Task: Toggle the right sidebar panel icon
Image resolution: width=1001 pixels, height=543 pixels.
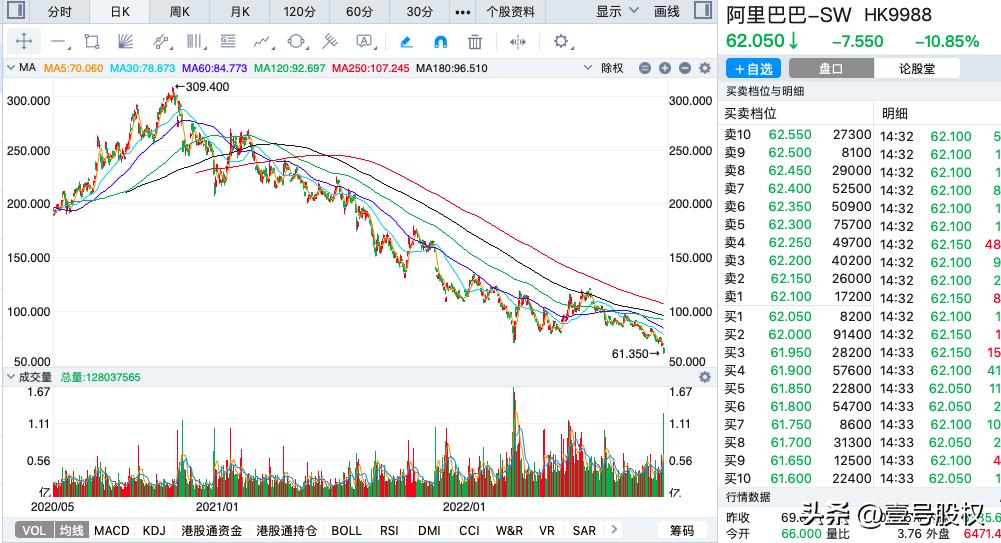Action: tap(703, 10)
